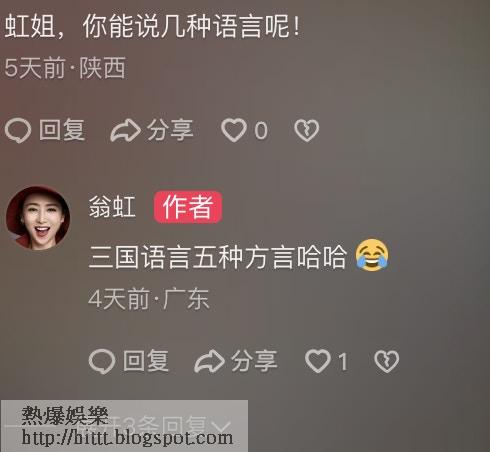The height and width of the screenshot is (452, 490).
Task: Click 回复 text under 翁虹's comment
Action: (146, 361)
